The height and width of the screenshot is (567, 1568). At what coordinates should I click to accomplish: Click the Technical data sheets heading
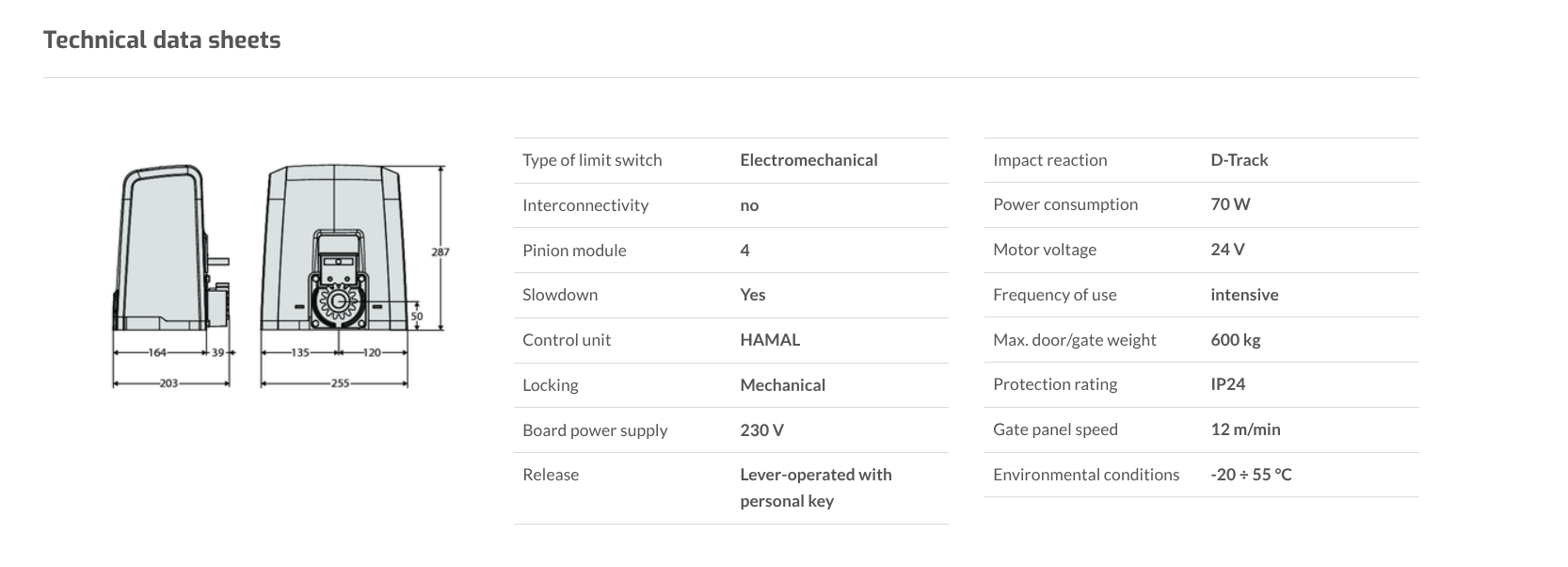pyautogui.click(x=162, y=40)
